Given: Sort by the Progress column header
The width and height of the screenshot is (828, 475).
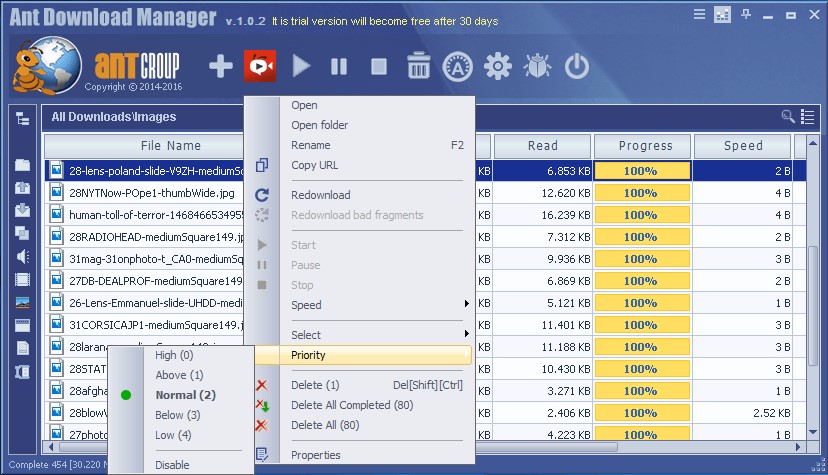Looking at the screenshot, I should [x=645, y=145].
